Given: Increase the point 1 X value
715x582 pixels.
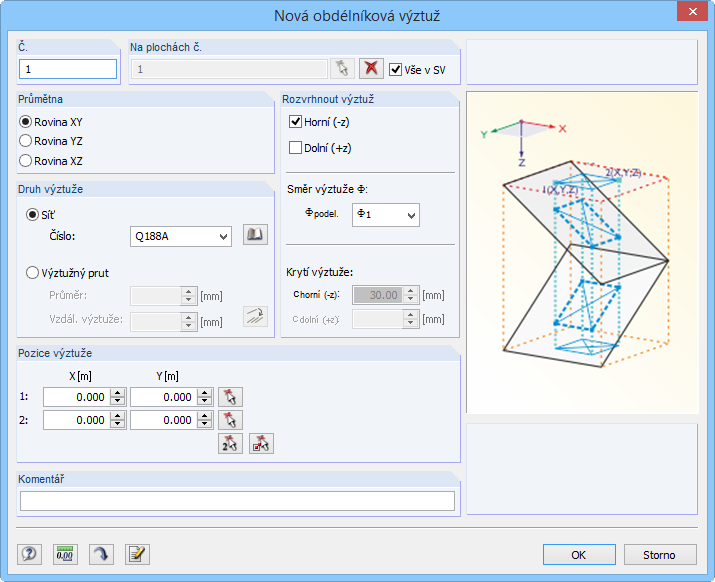Looking at the screenshot, I should (118, 393).
